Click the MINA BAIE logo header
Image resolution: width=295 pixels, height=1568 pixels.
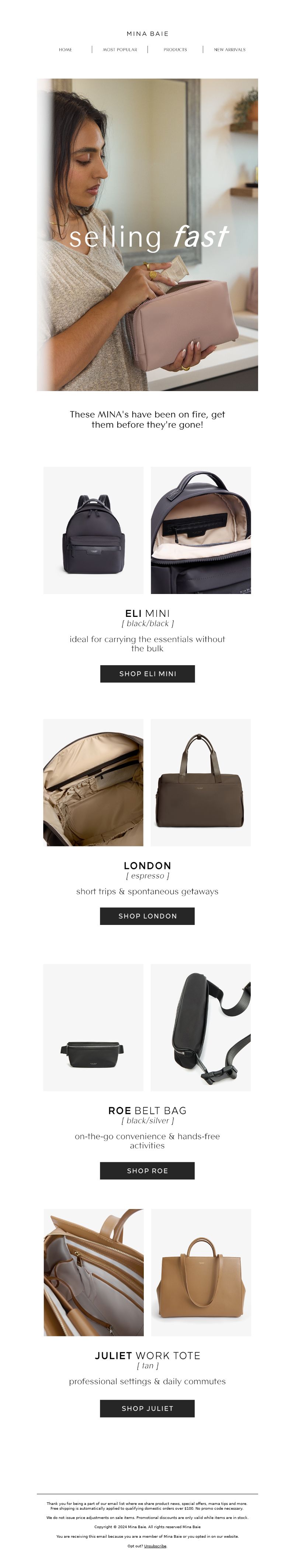(x=147, y=34)
